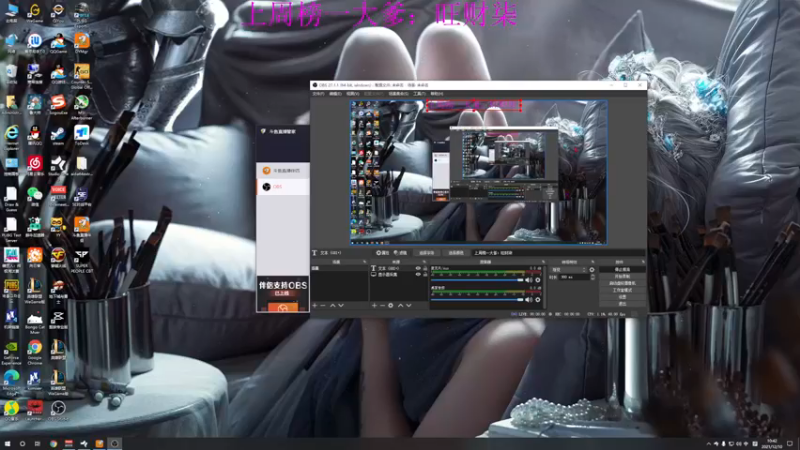Open the Help menu in OBS
The height and width of the screenshot is (450, 800).
[437, 94]
